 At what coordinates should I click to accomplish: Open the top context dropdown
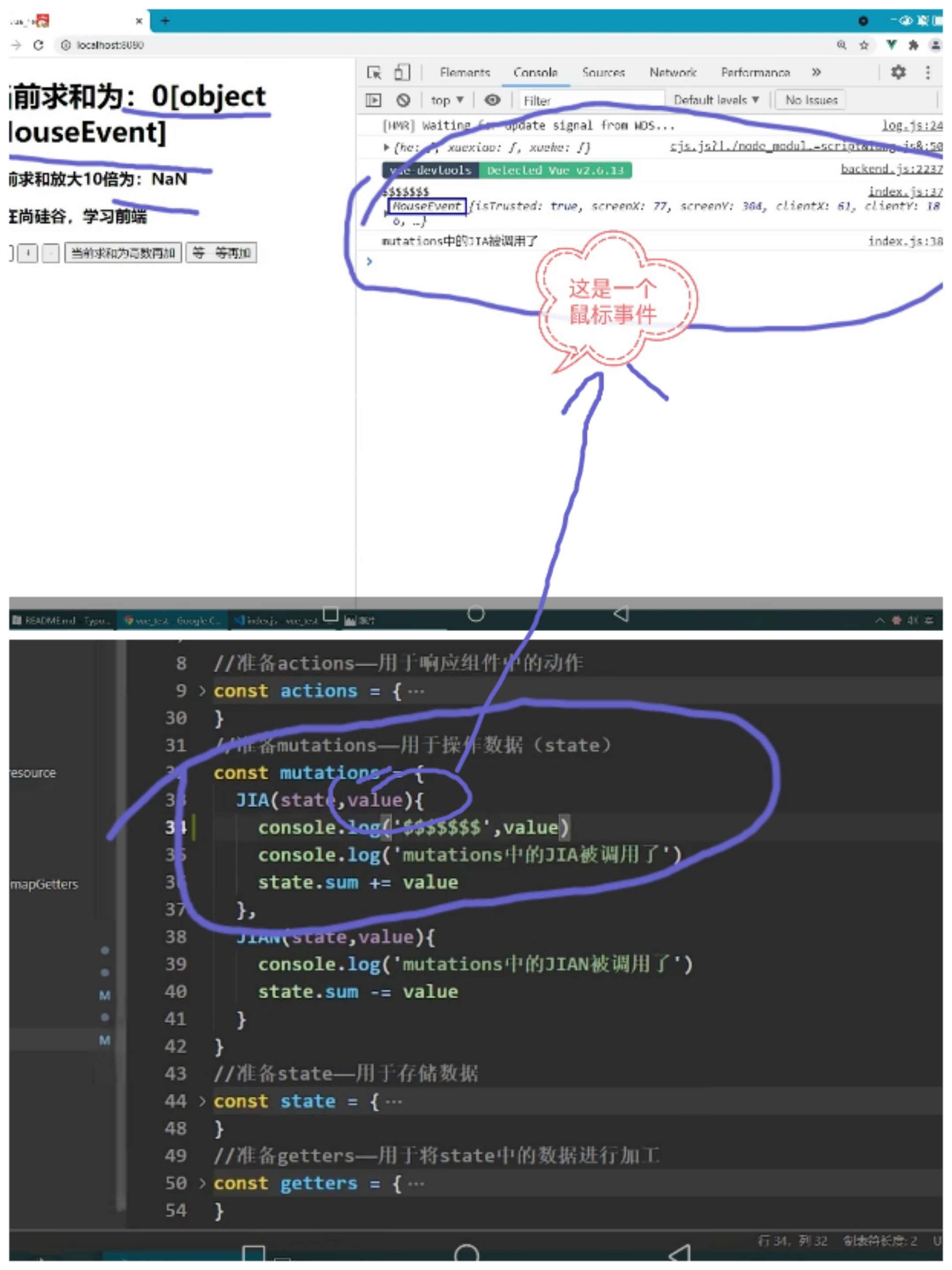(x=447, y=100)
